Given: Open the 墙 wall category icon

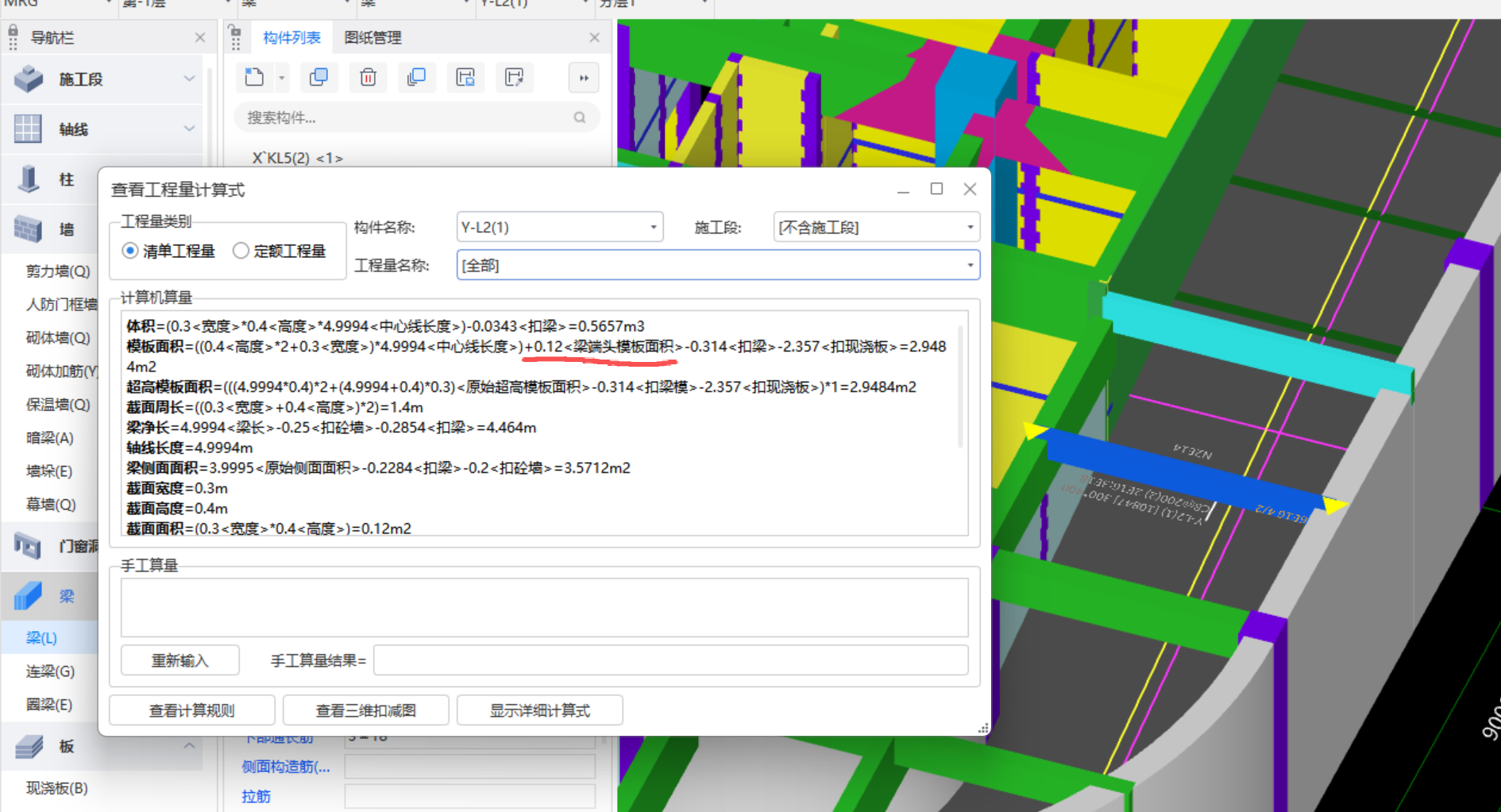Looking at the screenshot, I should (x=28, y=229).
